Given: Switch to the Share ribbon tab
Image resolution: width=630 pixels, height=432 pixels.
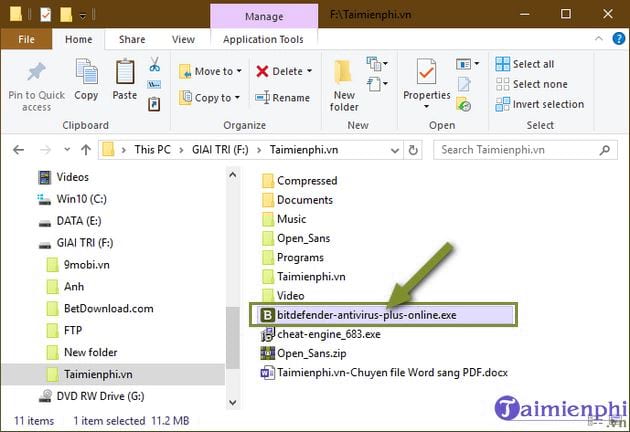Looking at the screenshot, I should coord(131,39).
